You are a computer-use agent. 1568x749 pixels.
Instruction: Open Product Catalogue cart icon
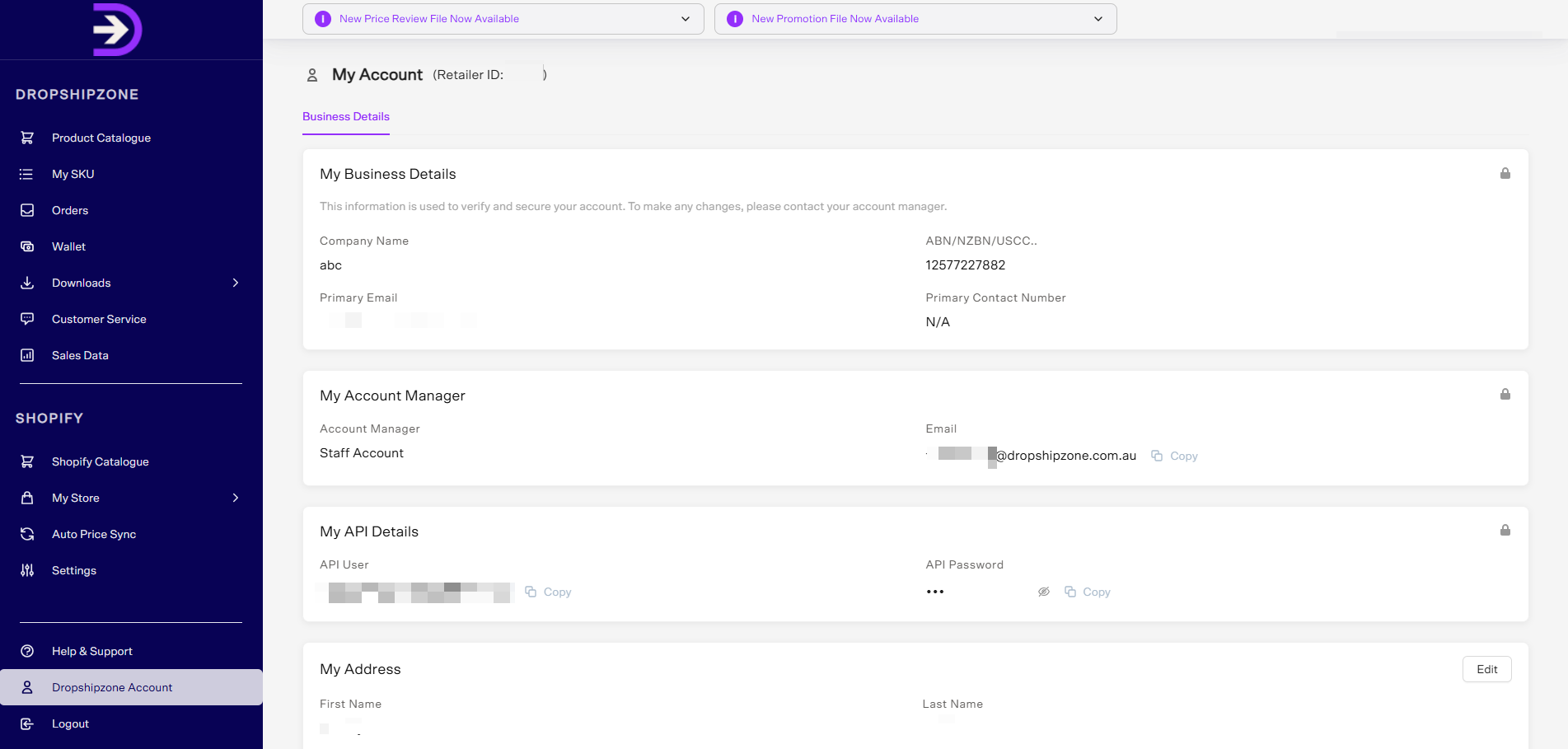click(27, 138)
